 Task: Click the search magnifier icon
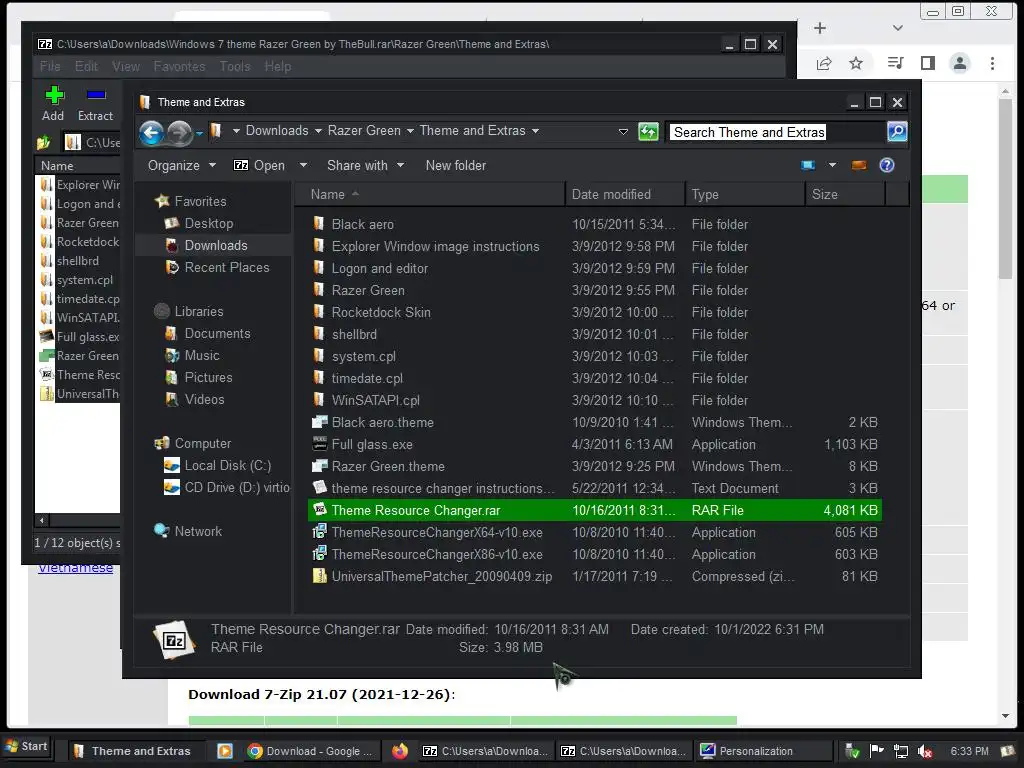coord(897,132)
